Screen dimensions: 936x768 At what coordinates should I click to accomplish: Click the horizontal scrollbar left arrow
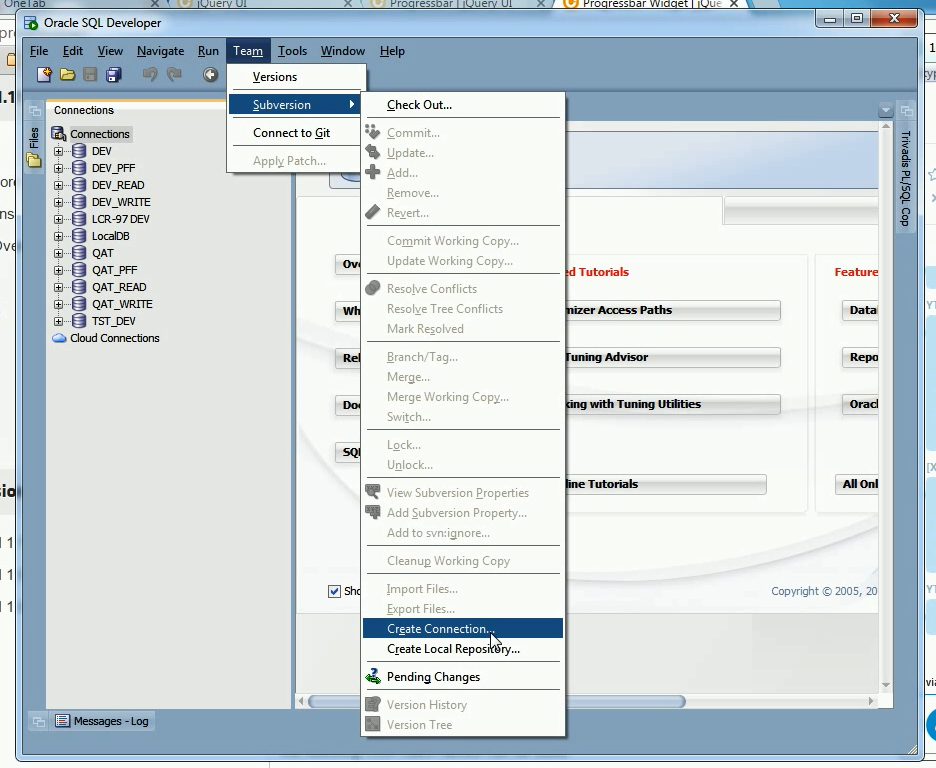click(x=301, y=701)
